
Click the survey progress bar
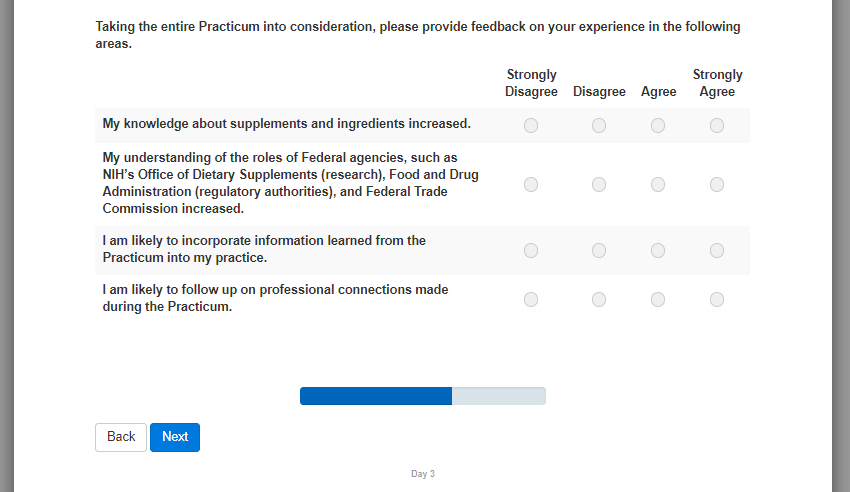pyautogui.click(x=423, y=396)
